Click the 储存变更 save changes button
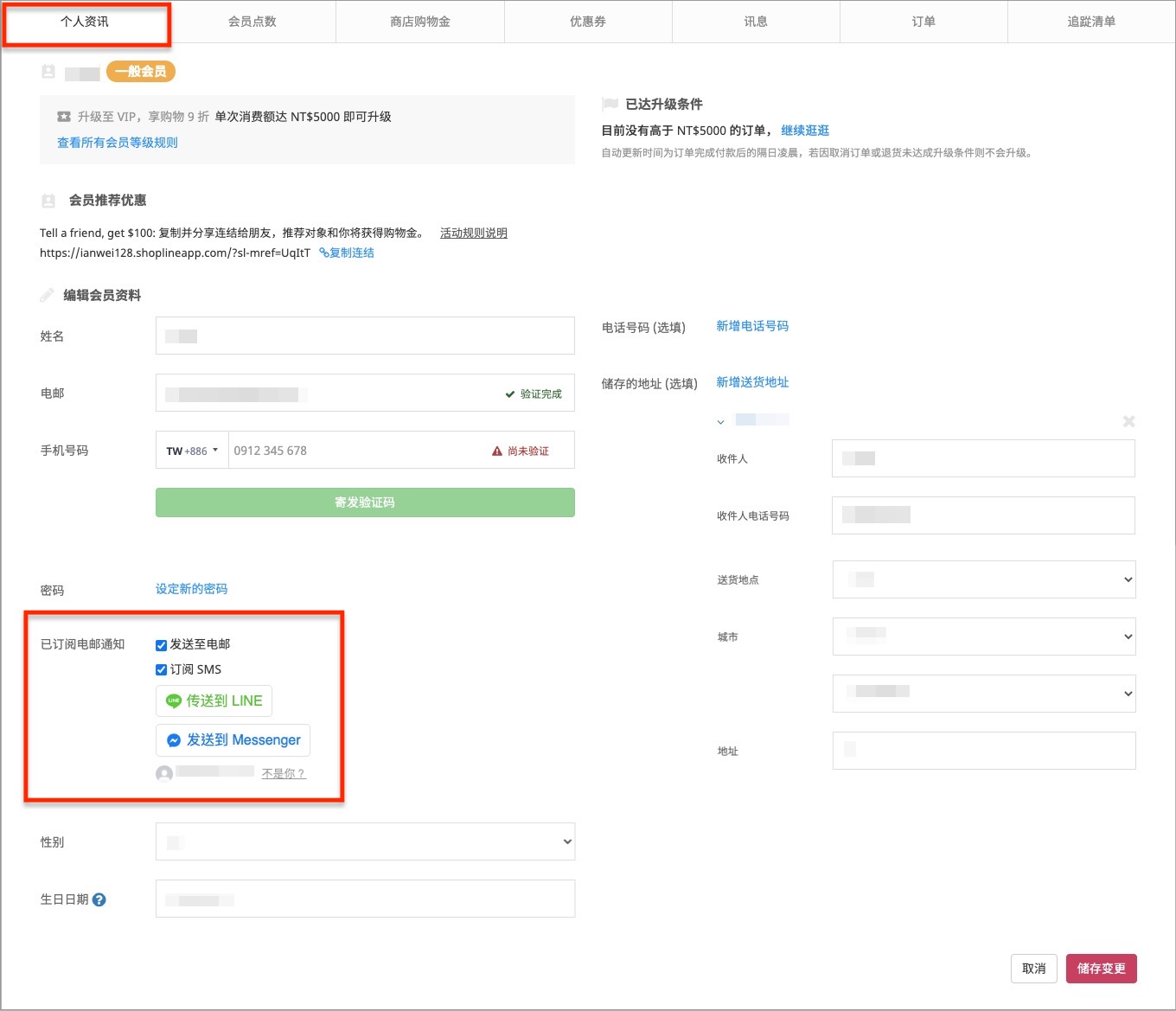Viewport: 1176px width, 1011px height. (1101, 969)
